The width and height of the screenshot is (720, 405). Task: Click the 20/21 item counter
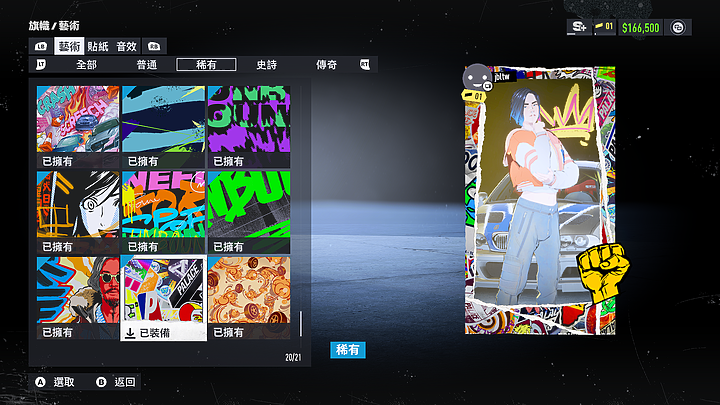293,357
